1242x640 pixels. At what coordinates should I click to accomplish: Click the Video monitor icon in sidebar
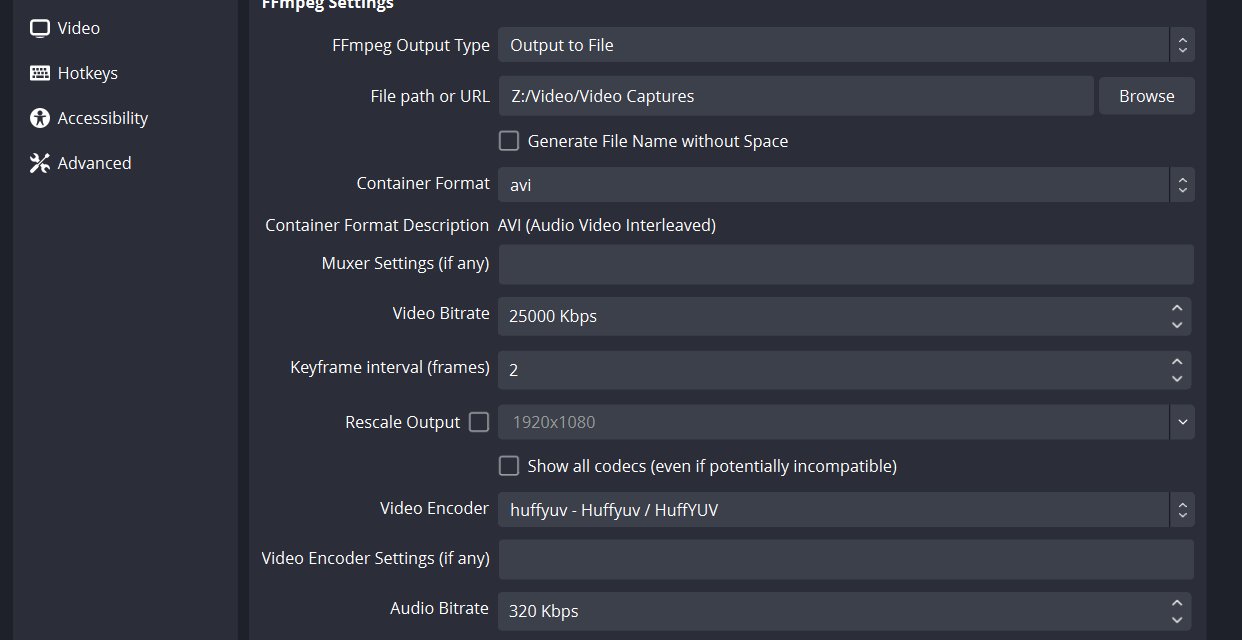pyautogui.click(x=40, y=28)
